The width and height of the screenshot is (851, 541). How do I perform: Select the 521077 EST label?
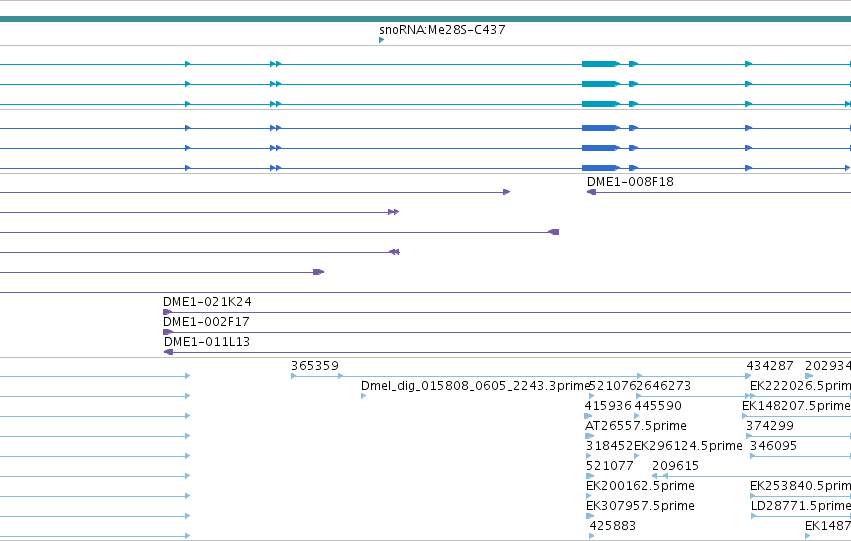609,466
